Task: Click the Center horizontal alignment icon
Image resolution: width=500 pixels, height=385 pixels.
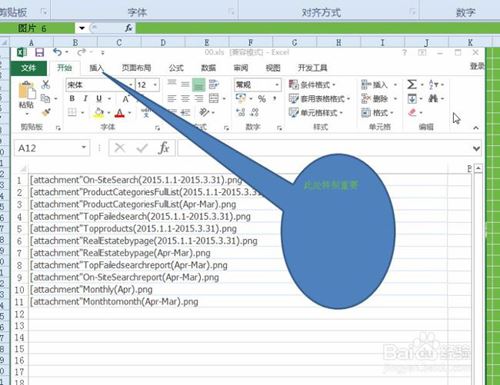Action: point(185,98)
